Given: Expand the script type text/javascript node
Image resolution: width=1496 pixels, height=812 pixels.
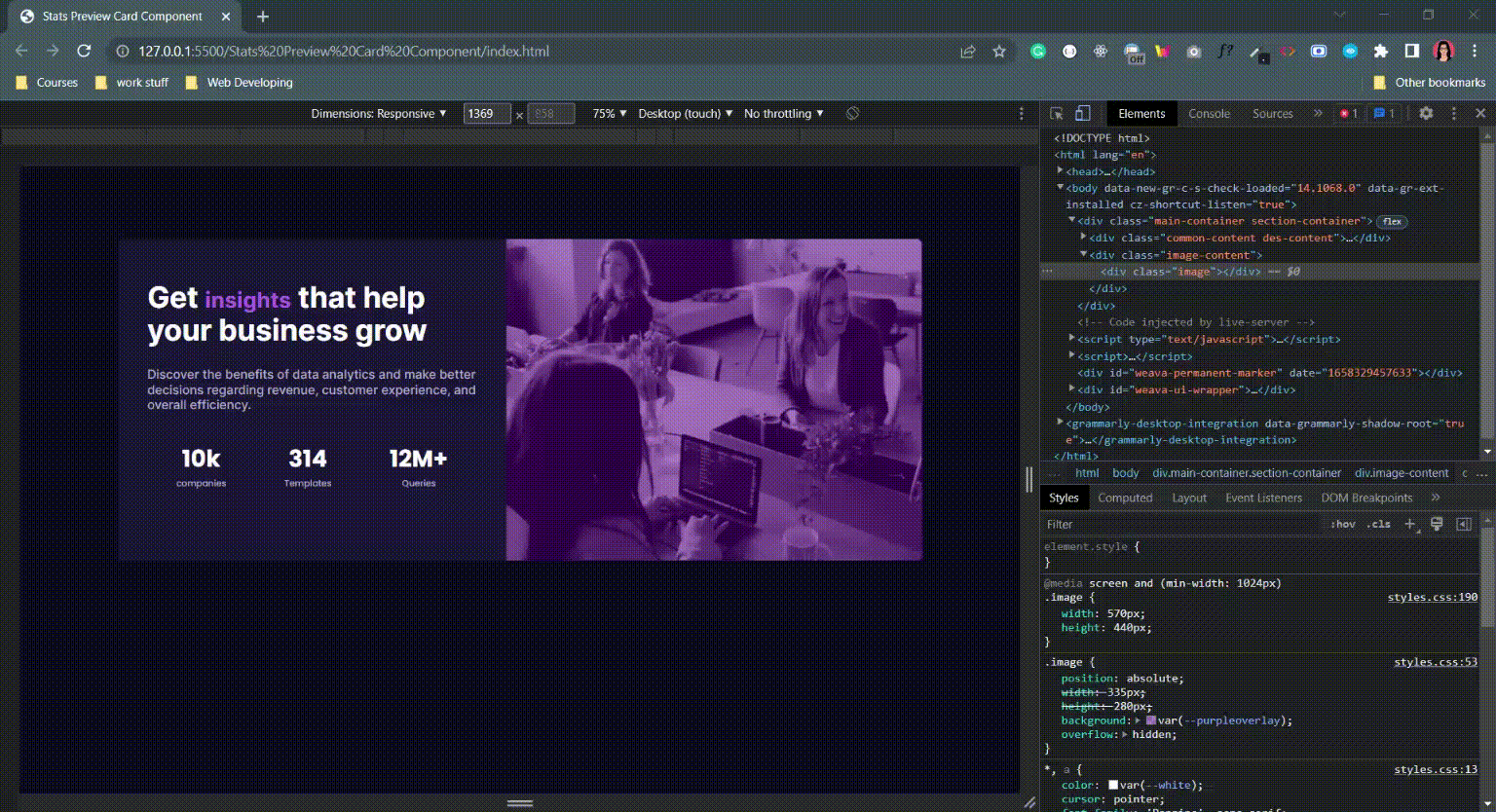Looking at the screenshot, I should click(1072, 339).
